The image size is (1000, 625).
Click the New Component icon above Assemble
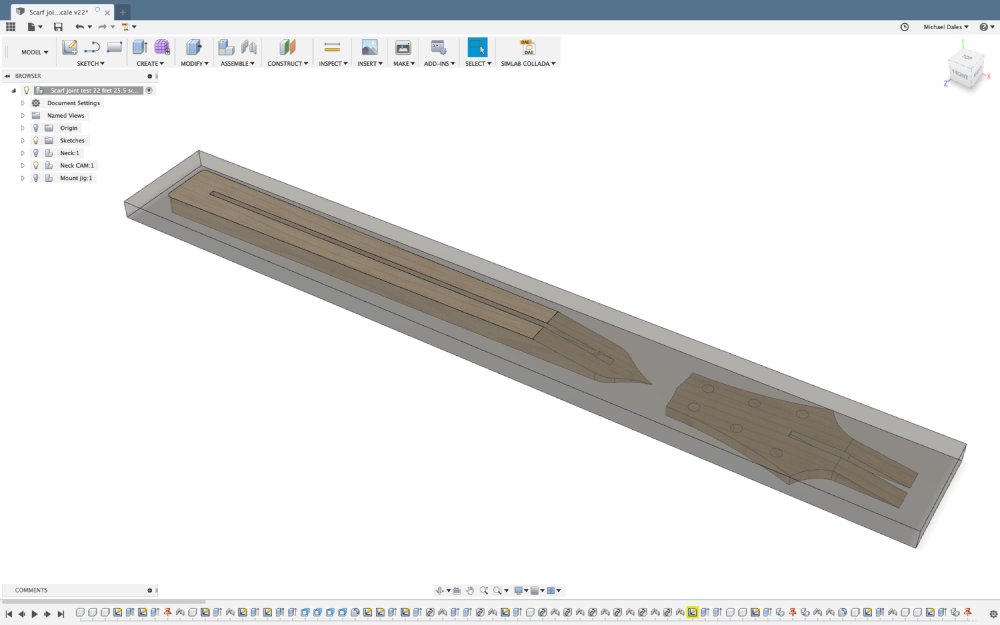tap(226, 47)
